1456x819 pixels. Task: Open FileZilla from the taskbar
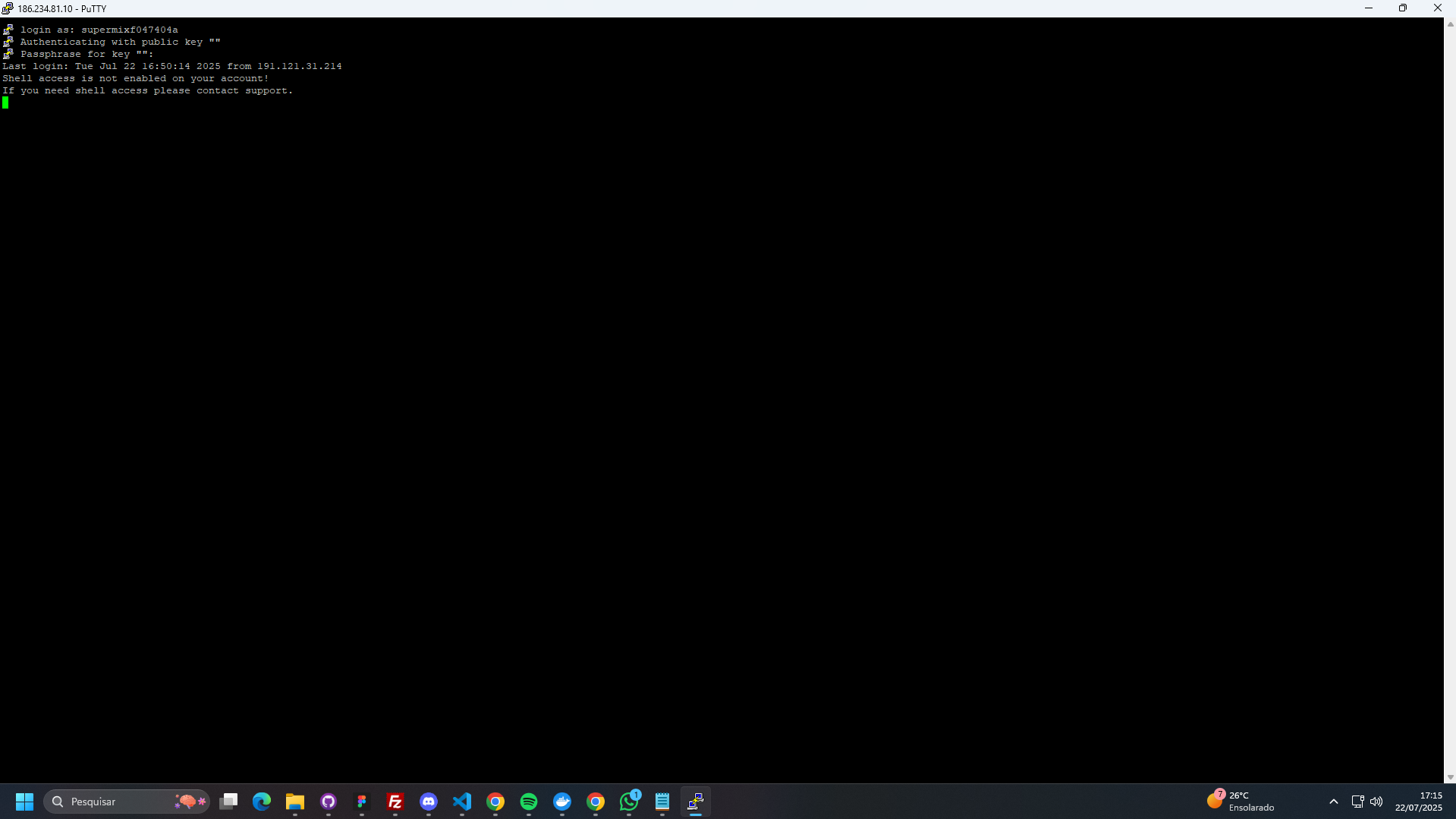point(395,802)
